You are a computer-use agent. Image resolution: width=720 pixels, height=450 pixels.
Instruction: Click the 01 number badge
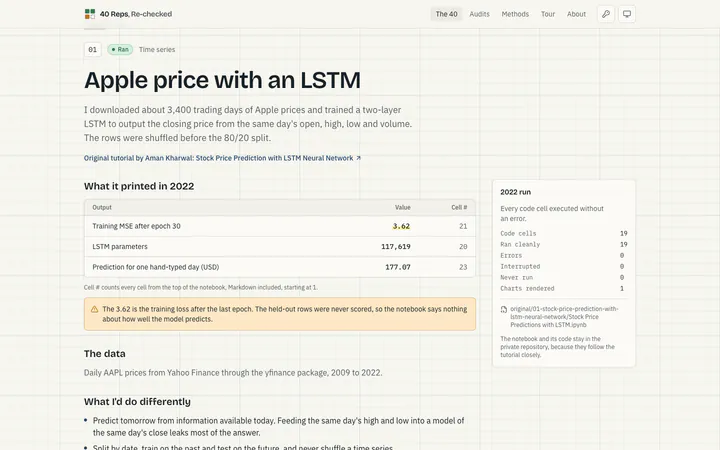[92, 50]
